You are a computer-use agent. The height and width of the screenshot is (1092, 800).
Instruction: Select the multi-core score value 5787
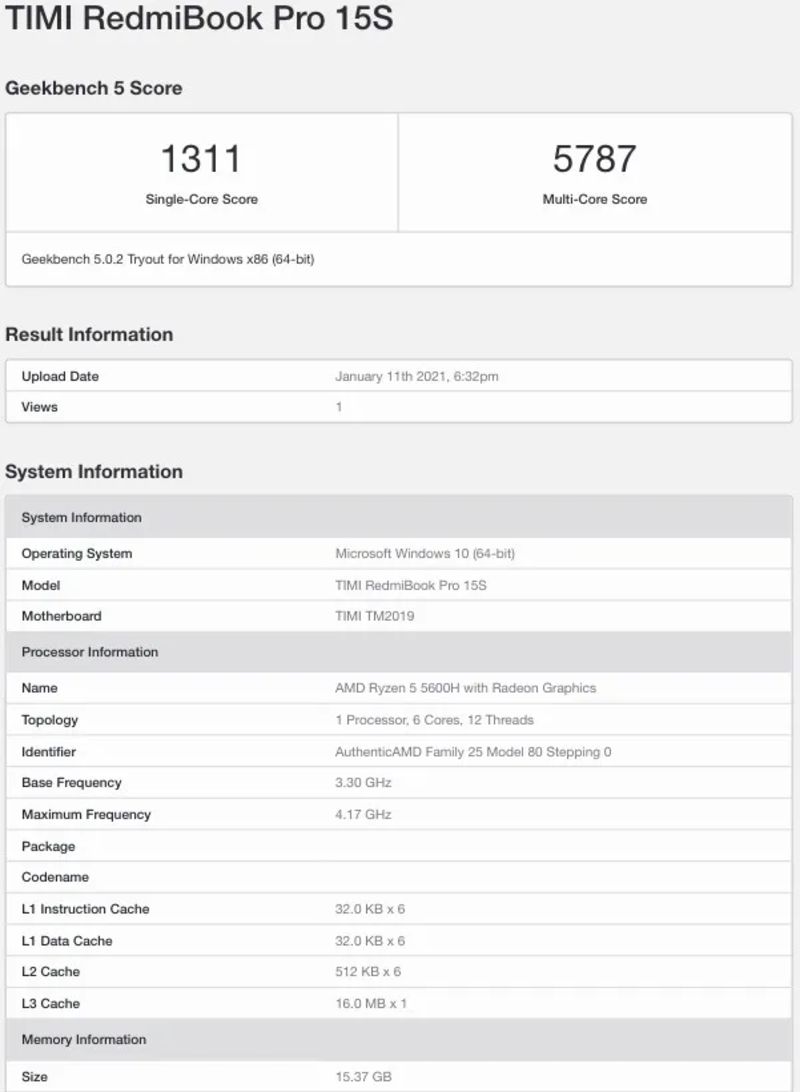click(595, 159)
